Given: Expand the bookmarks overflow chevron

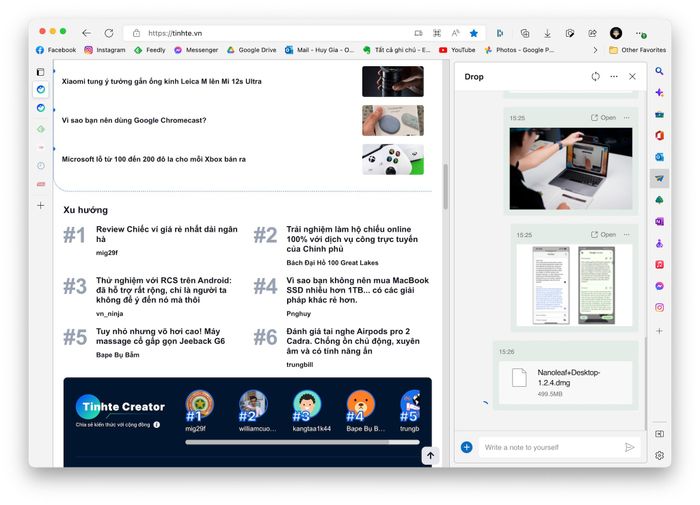Looking at the screenshot, I should click(x=595, y=50).
